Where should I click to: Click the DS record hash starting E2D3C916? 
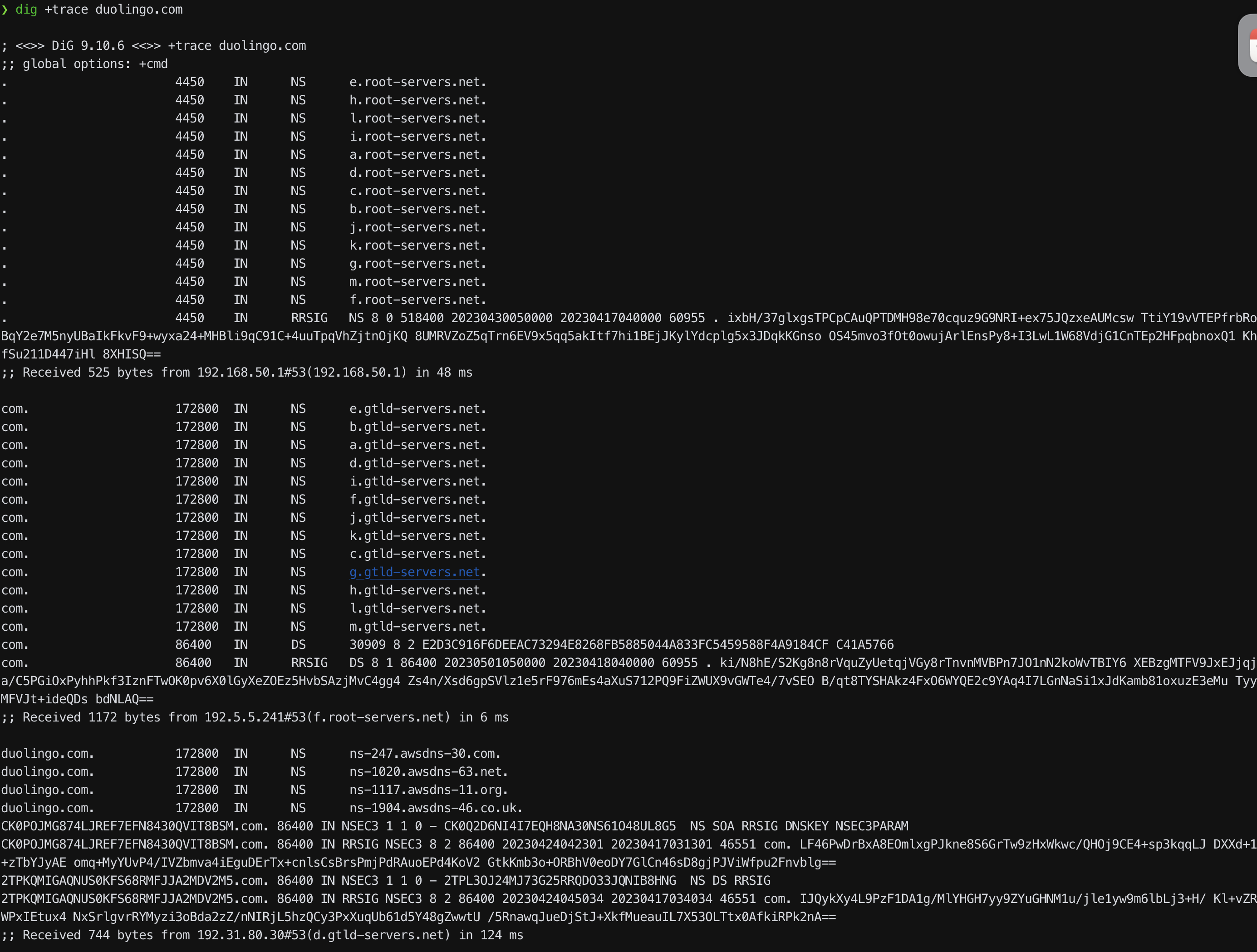coord(625,645)
